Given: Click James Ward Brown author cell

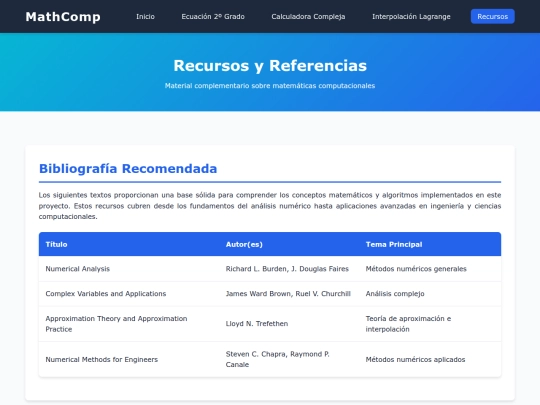Looking at the screenshot, I should click(289, 294).
